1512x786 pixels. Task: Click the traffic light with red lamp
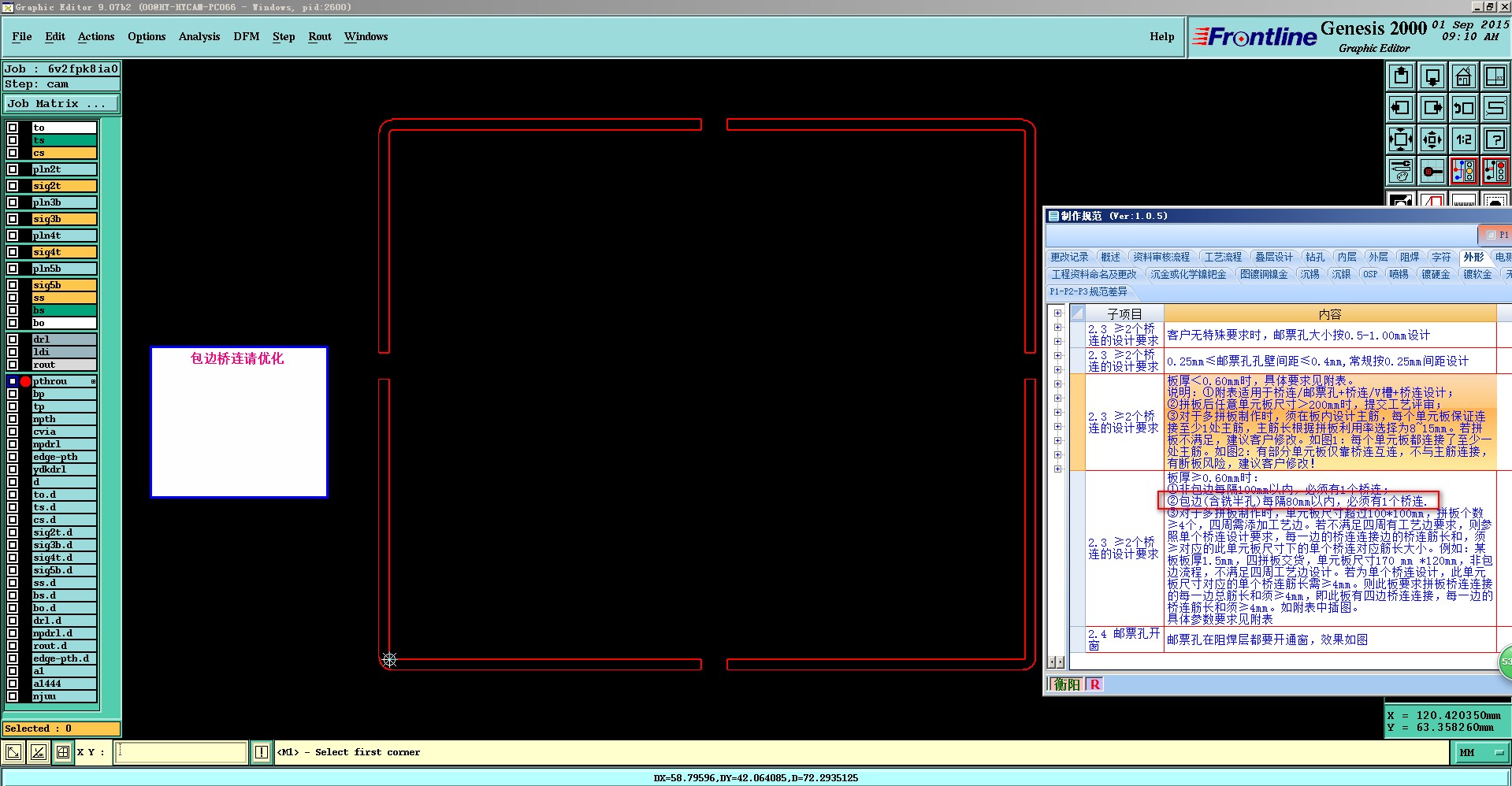click(1495, 171)
